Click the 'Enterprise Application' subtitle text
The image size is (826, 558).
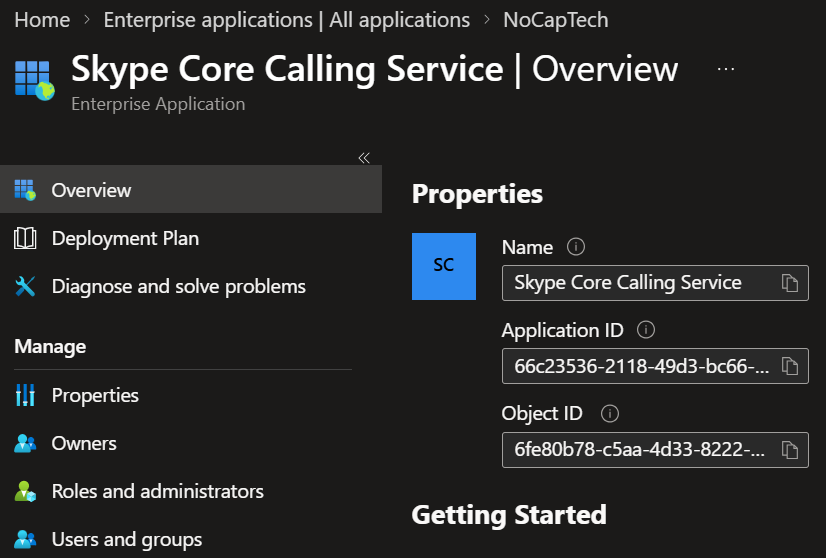tap(158, 104)
